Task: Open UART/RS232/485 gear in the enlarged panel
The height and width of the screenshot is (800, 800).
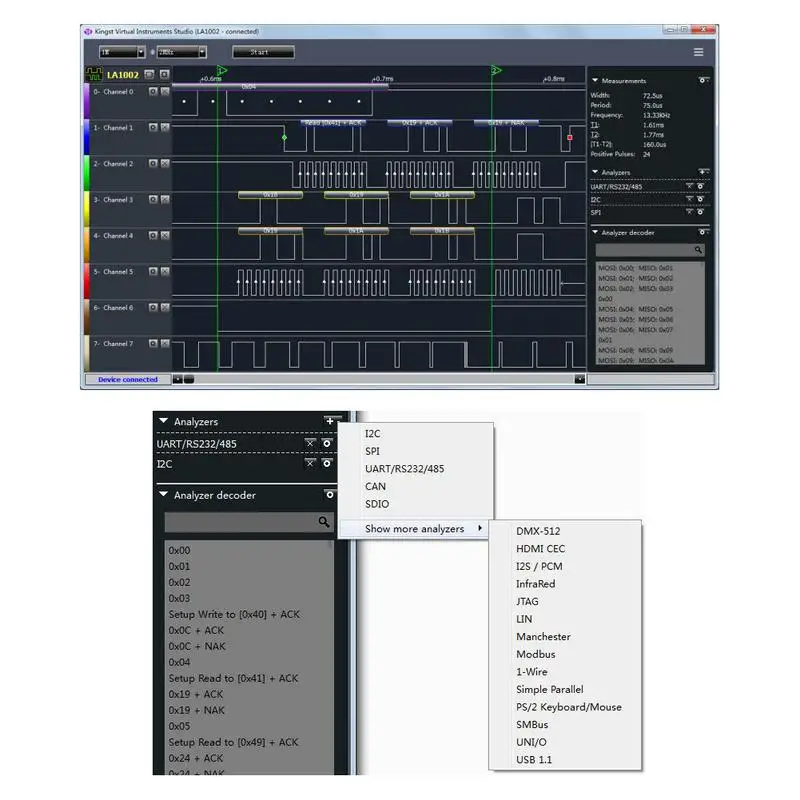Action: click(327, 443)
